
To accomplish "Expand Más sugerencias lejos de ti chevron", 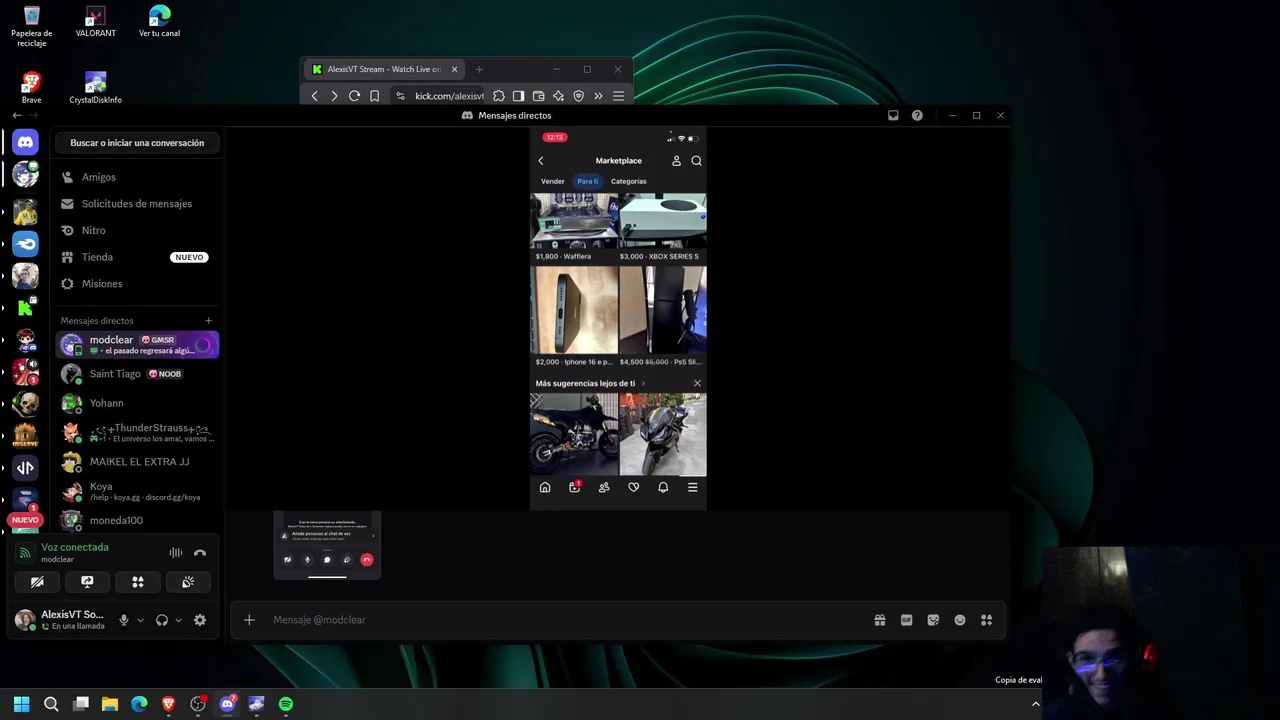I will coord(643,383).
